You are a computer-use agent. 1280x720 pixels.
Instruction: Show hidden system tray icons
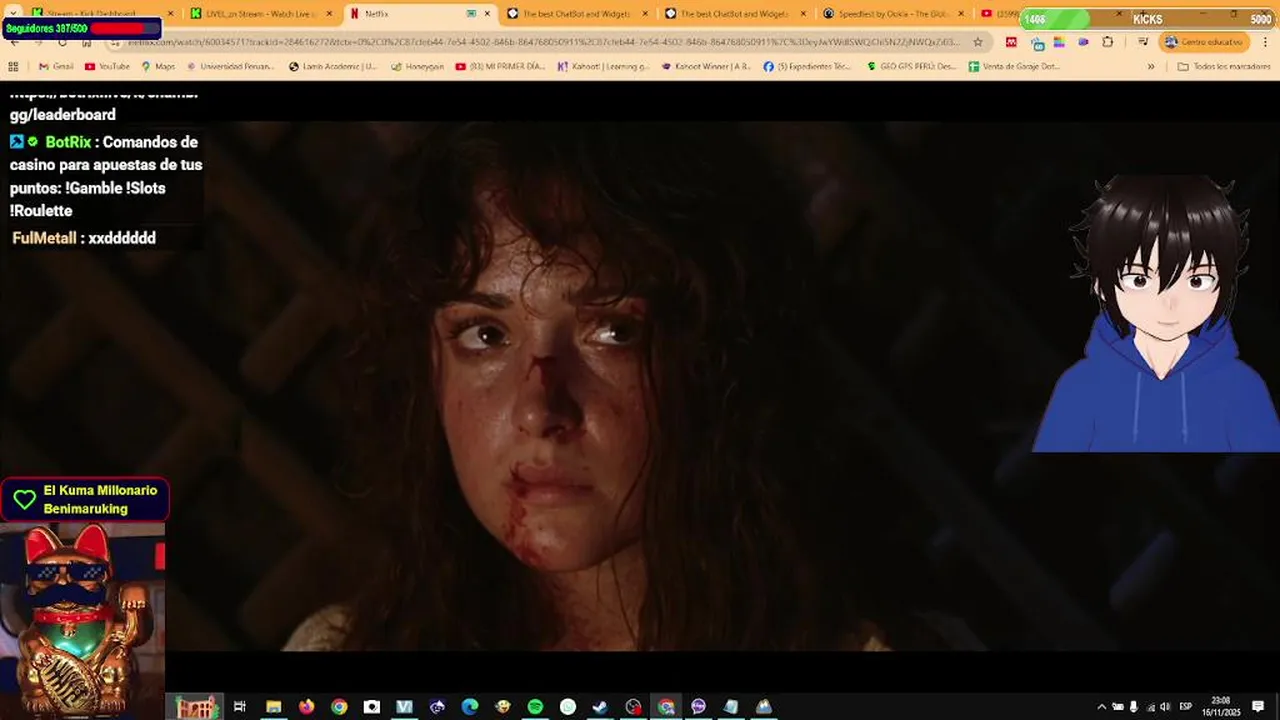(1102, 707)
